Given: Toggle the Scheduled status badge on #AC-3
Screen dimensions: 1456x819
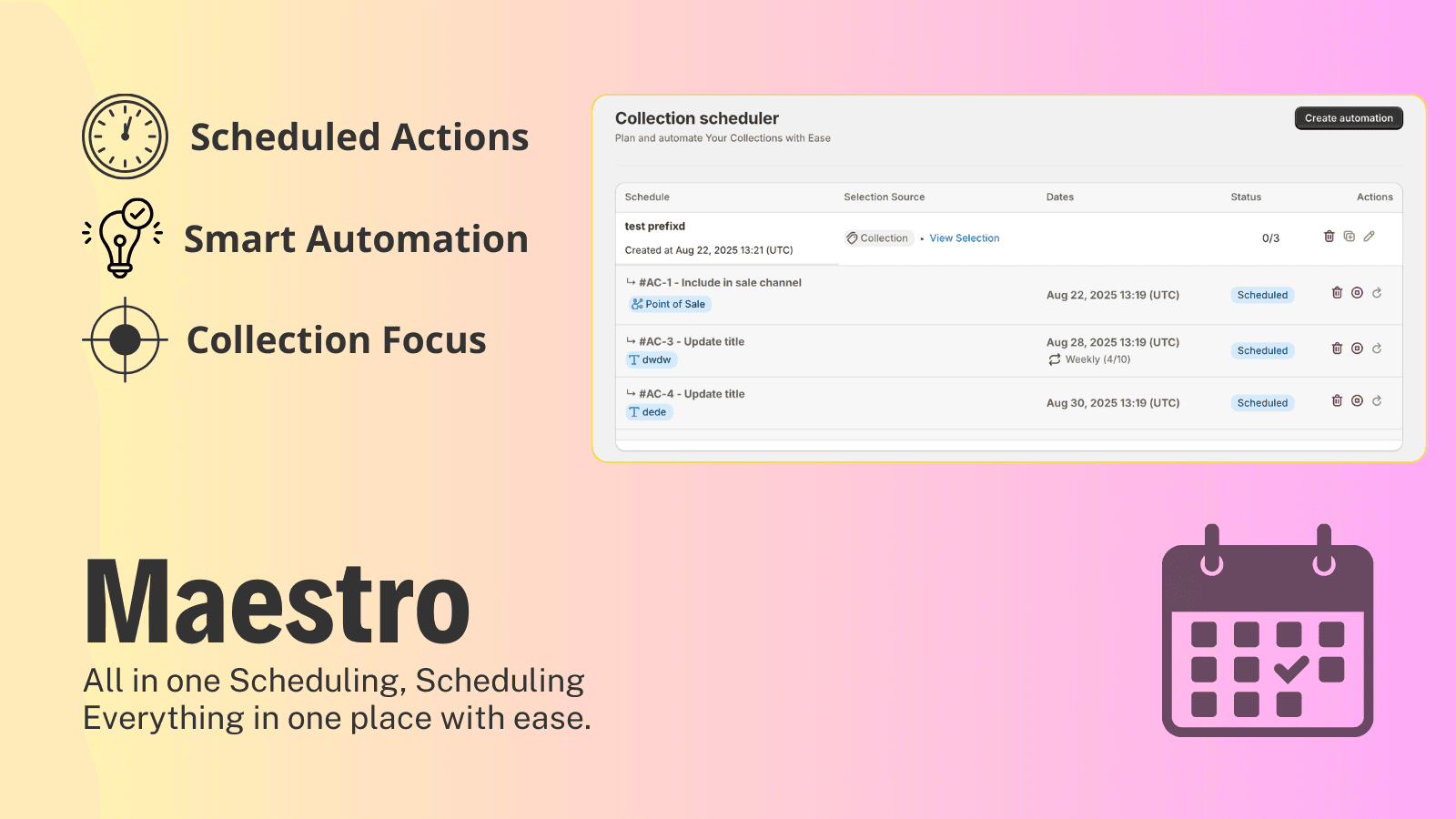Looking at the screenshot, I should [x=1262, y=349].
